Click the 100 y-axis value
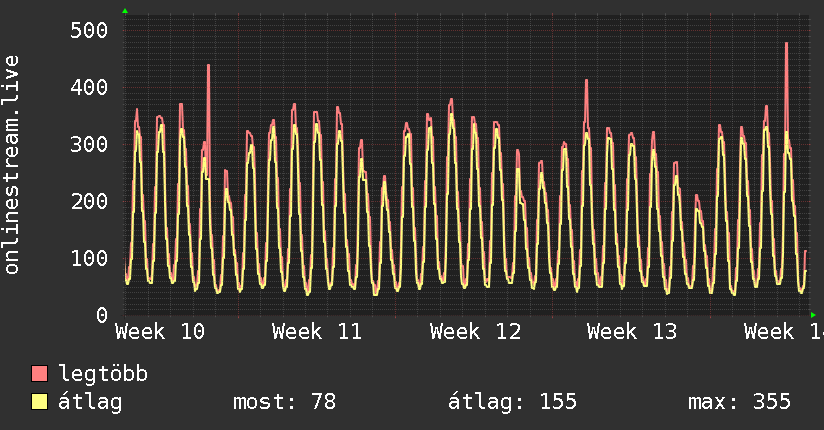824x430 pixels. (89, 258)
